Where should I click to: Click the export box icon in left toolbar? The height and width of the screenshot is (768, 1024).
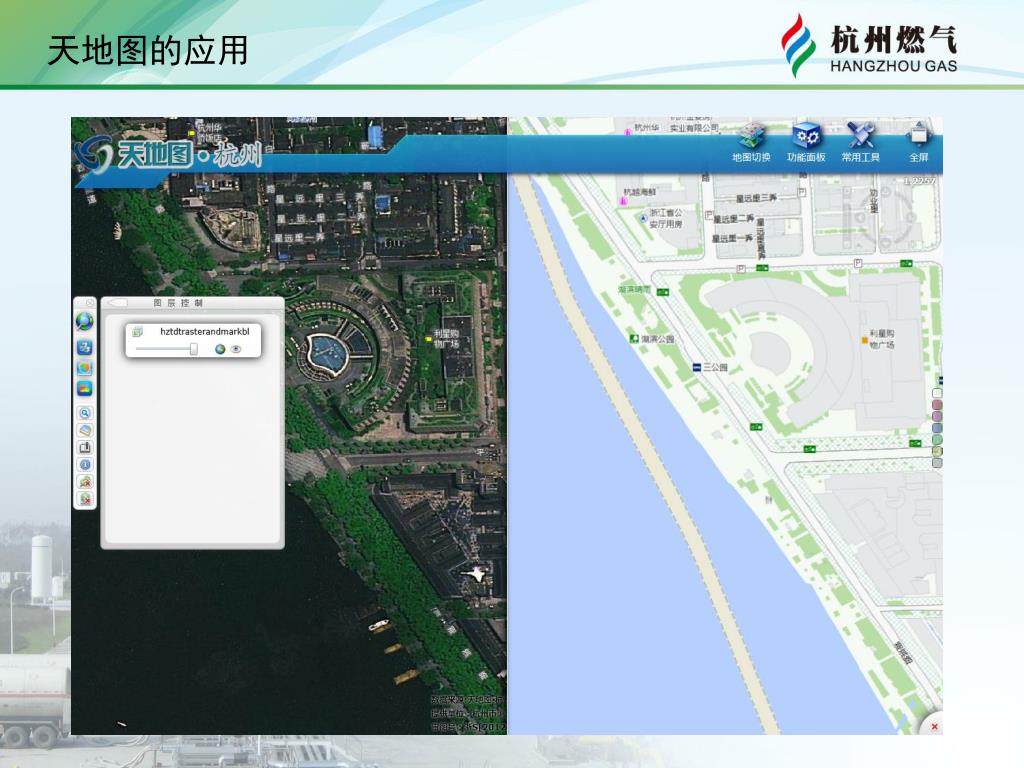[85, 447]
